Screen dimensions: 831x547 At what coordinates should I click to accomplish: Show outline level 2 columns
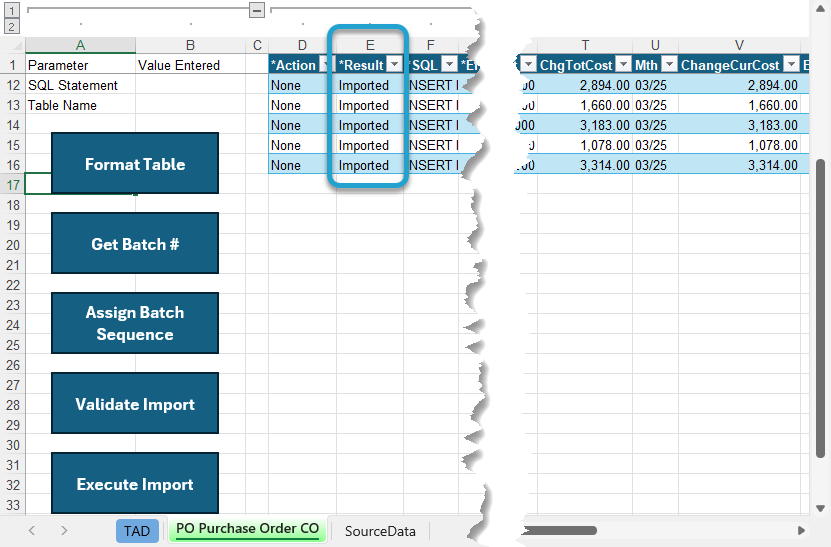(x=12, y=26)
